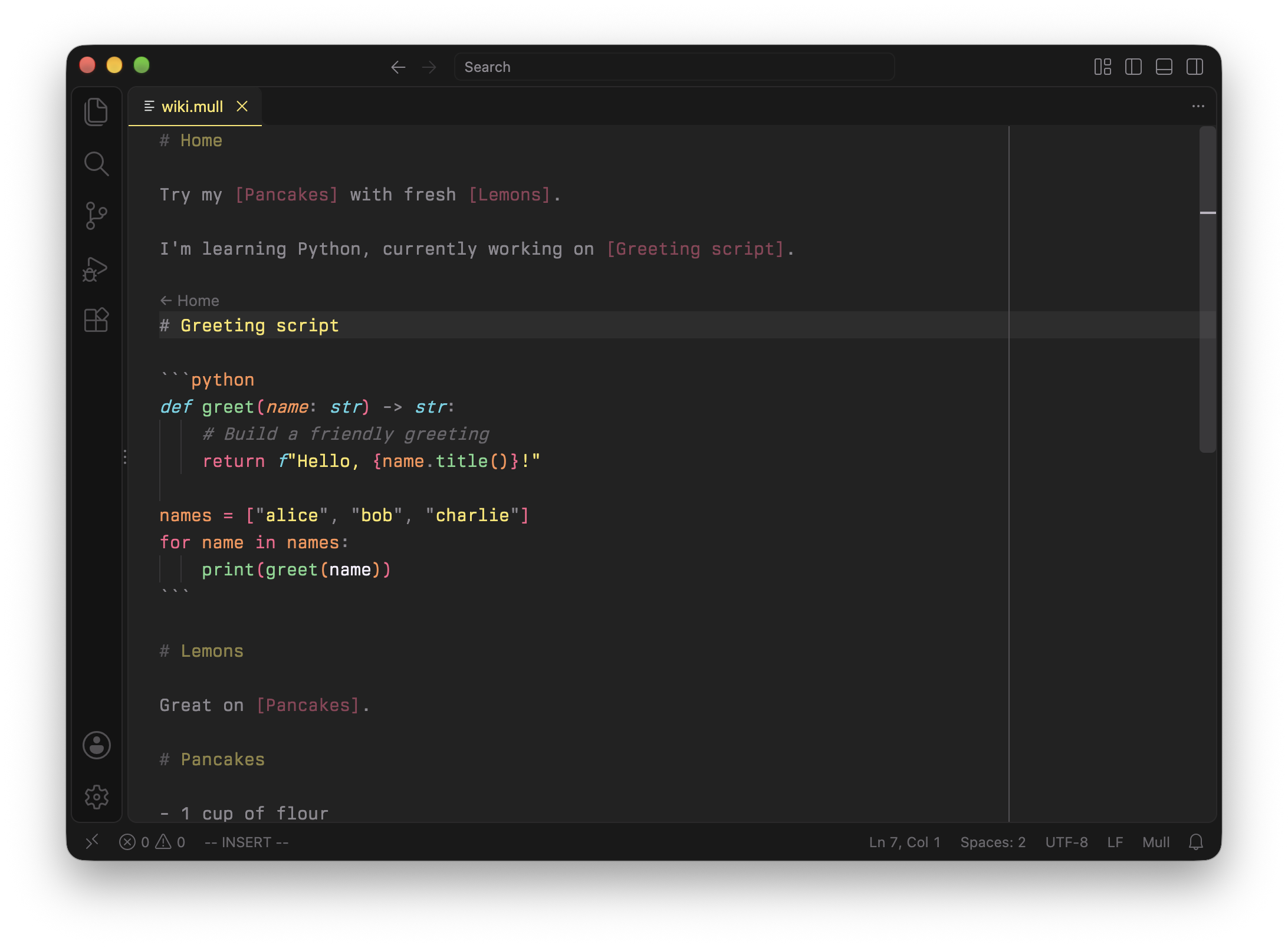This screenshot has height=948, width=1288.
Task: Open the Manage gear icon
Action: 97,797
